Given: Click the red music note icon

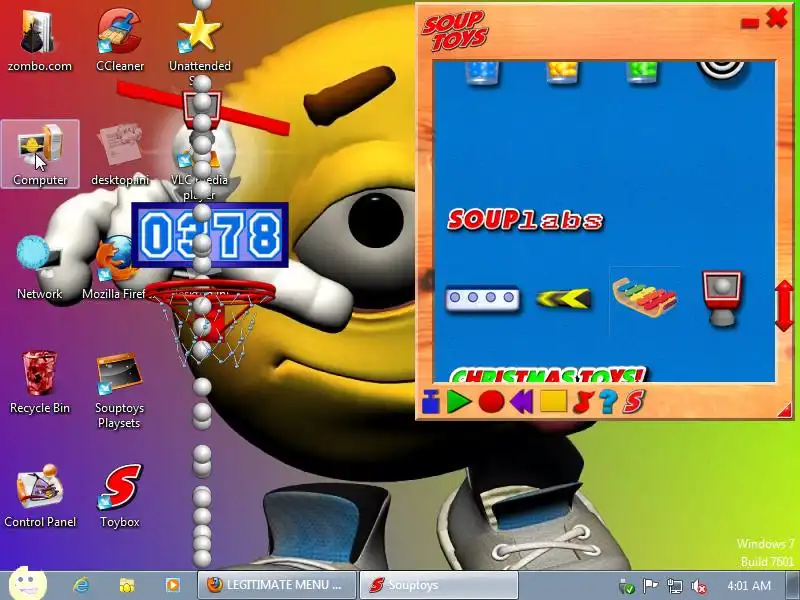Looking at the screenshot, I should coord(583,402).
